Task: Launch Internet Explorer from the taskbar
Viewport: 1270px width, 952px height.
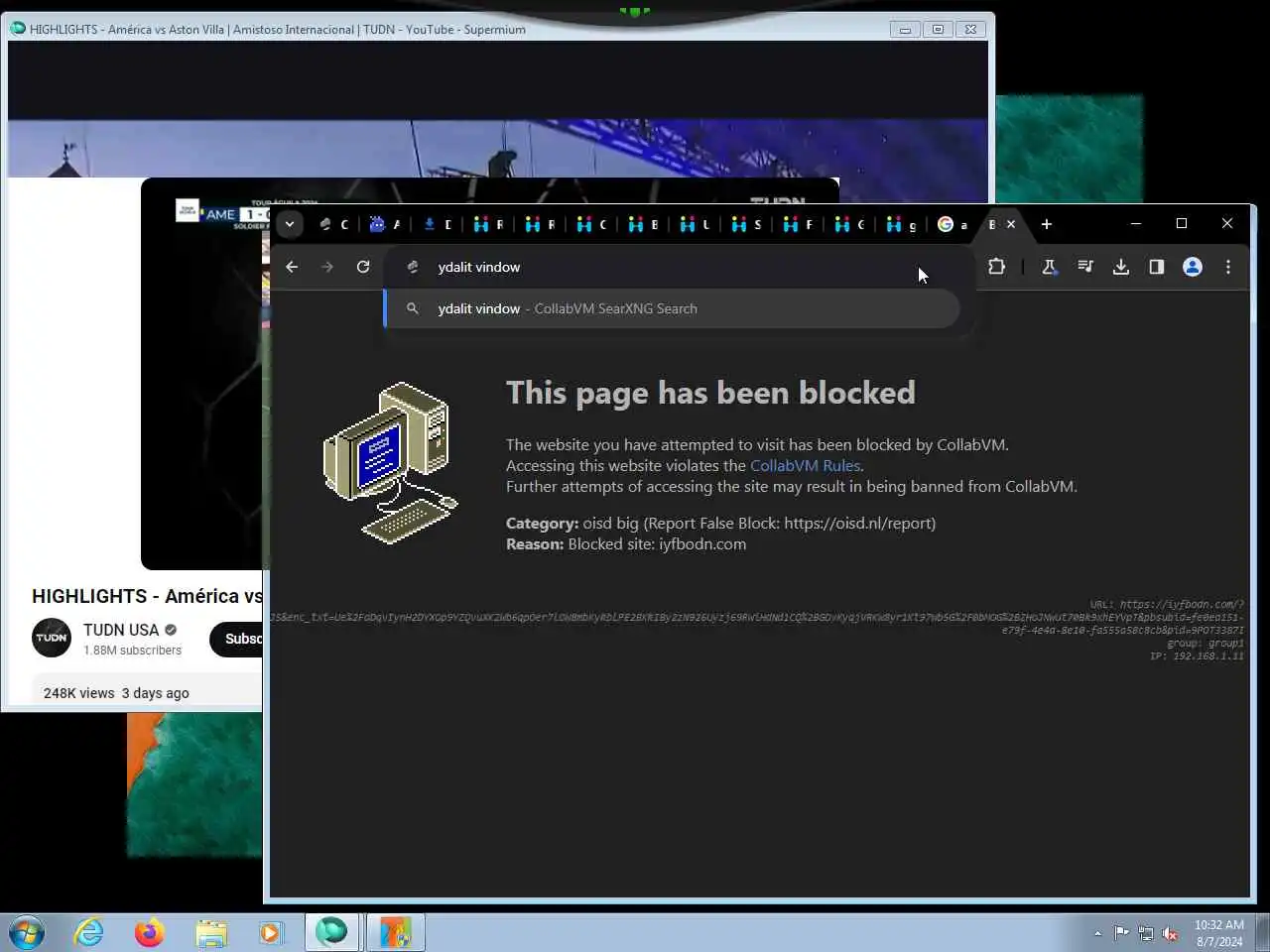Action: click(x=89, y=933)
